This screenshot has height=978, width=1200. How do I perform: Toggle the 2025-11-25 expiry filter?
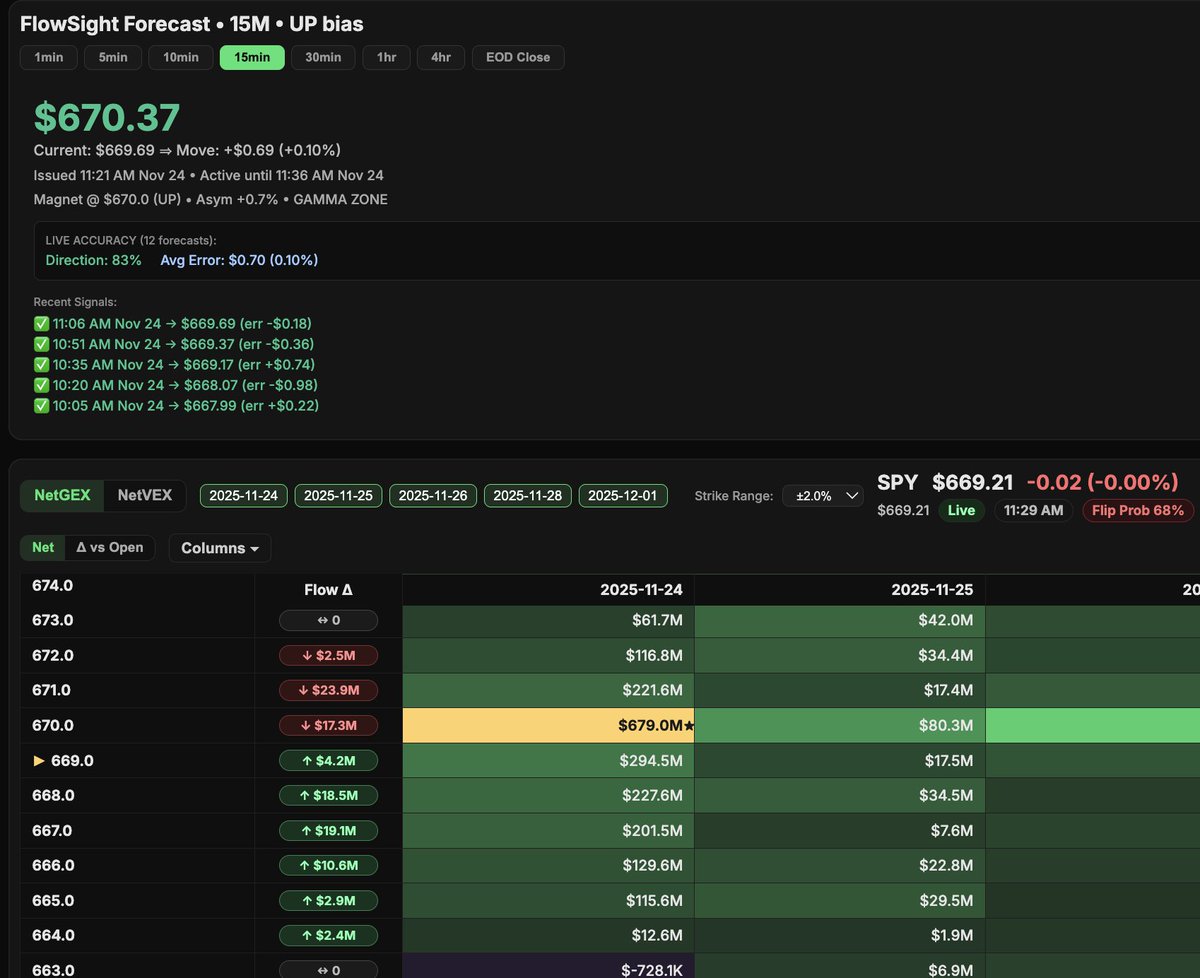tap(338, 496)
